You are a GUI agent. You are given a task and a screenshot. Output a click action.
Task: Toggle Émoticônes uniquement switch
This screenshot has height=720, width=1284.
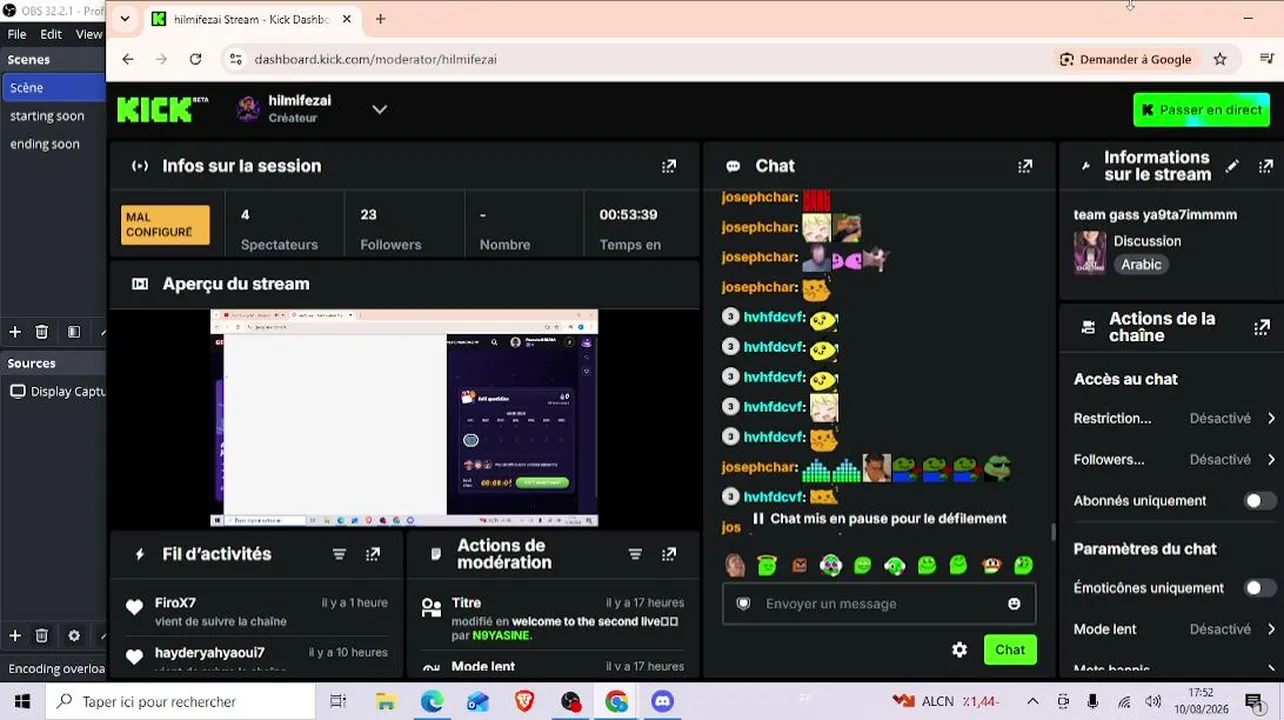point(1259,588)
